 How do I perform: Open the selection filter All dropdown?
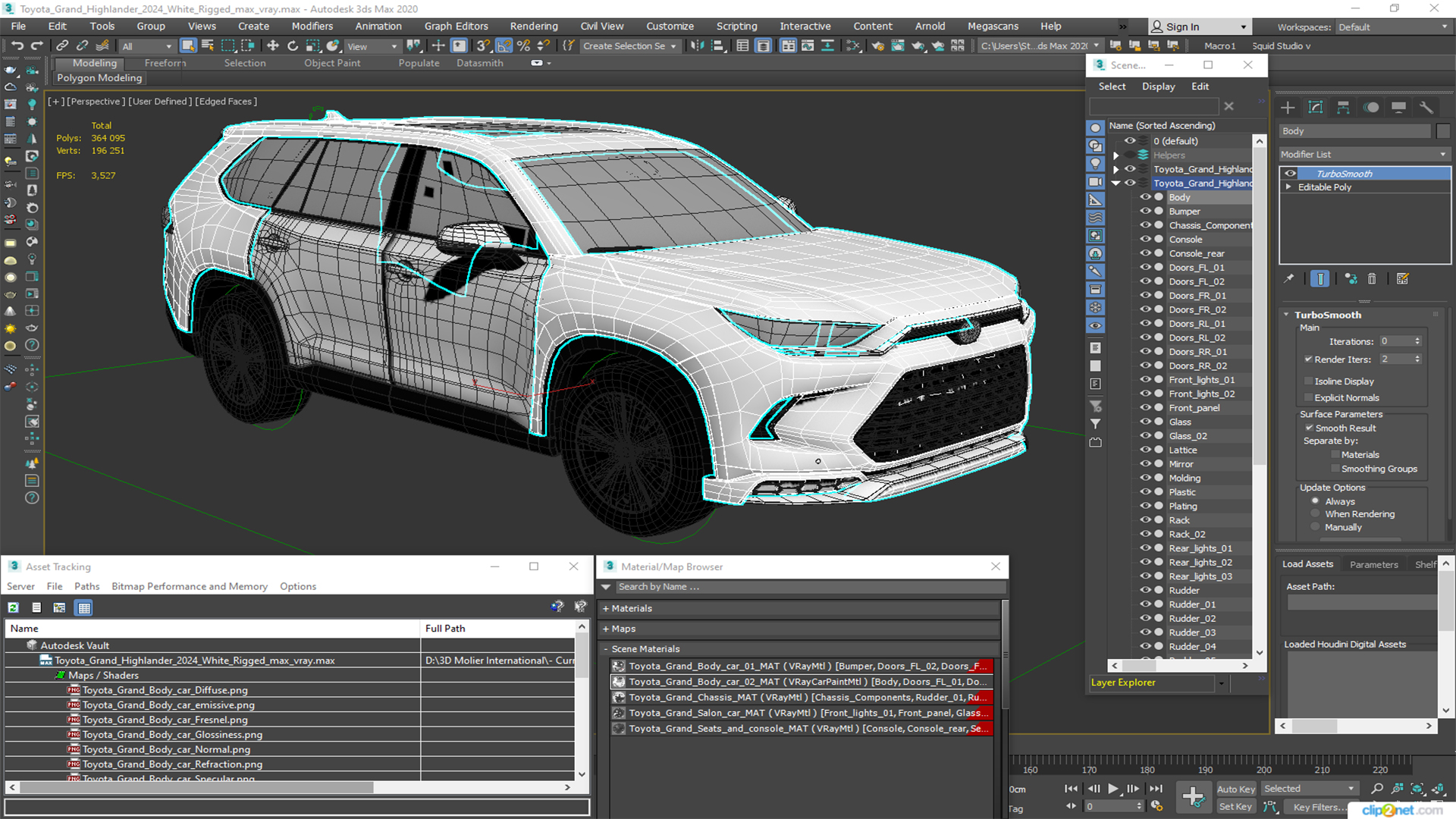click(x=146, y=46)
